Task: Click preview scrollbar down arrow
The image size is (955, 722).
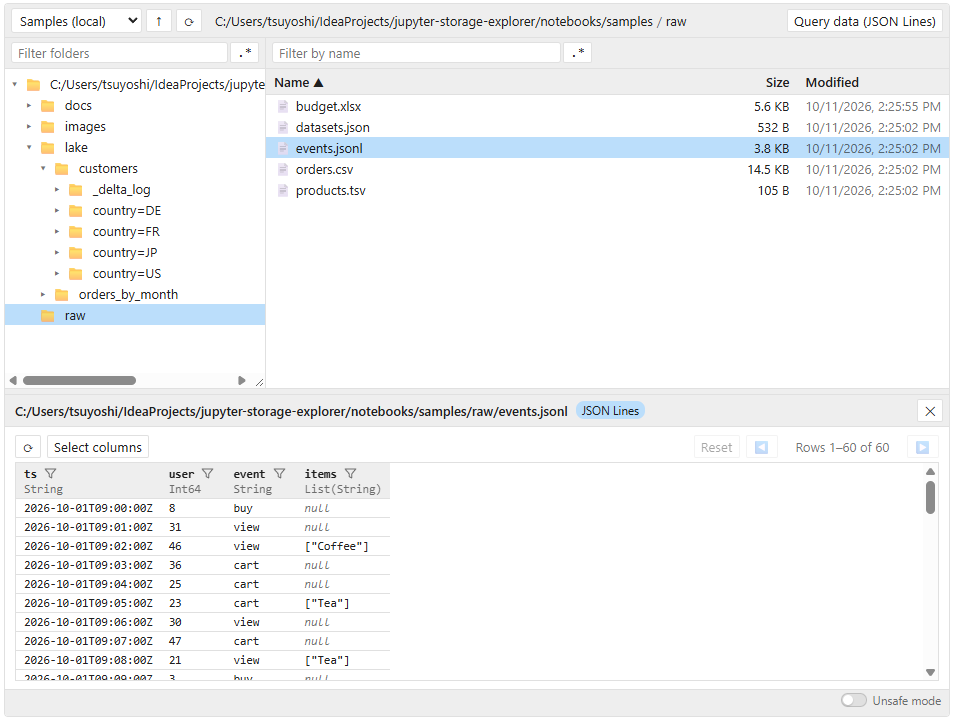Action: tap(930, 673)
